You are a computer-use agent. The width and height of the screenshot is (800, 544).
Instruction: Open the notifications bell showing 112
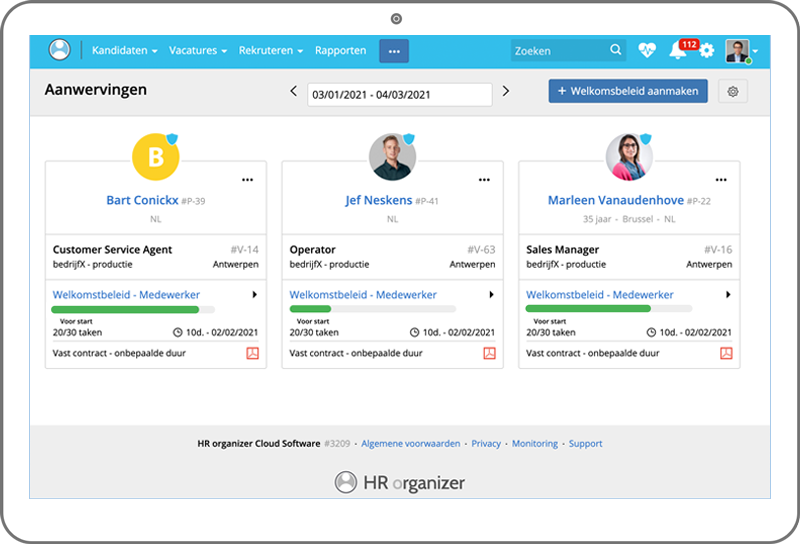678,51
